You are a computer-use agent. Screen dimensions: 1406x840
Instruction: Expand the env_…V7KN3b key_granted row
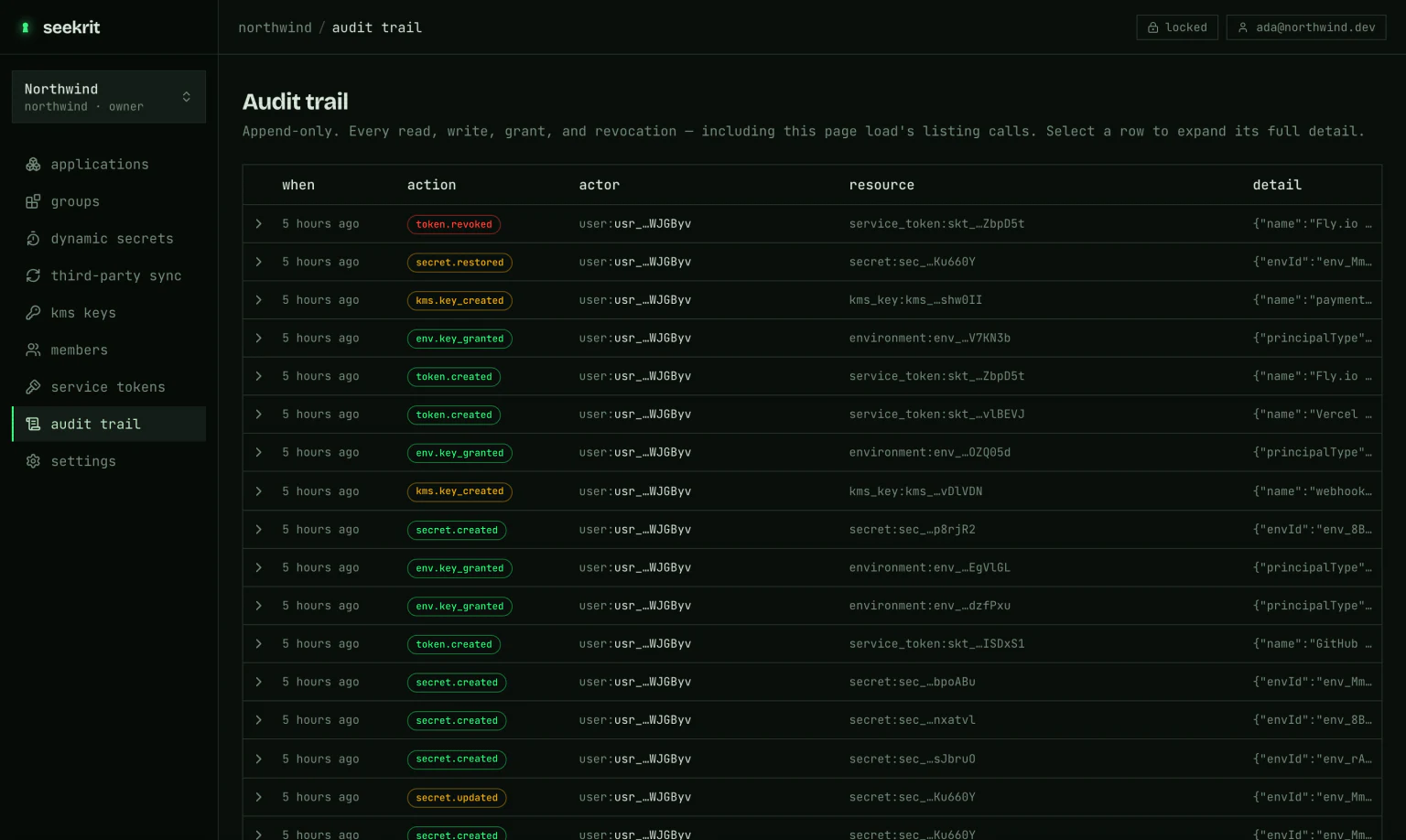(x=259, y=339)
